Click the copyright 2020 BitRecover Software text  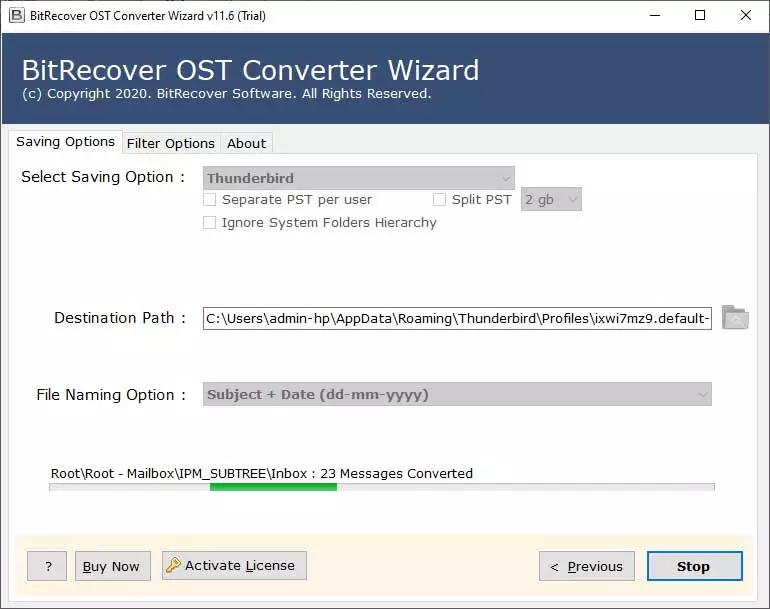coord(226,94)
